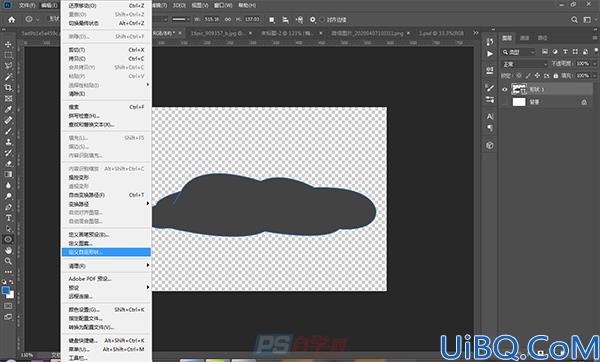Screen dimensions: 600x362
Task: Open the path operations icon in options bar
Action: (272, 20)
